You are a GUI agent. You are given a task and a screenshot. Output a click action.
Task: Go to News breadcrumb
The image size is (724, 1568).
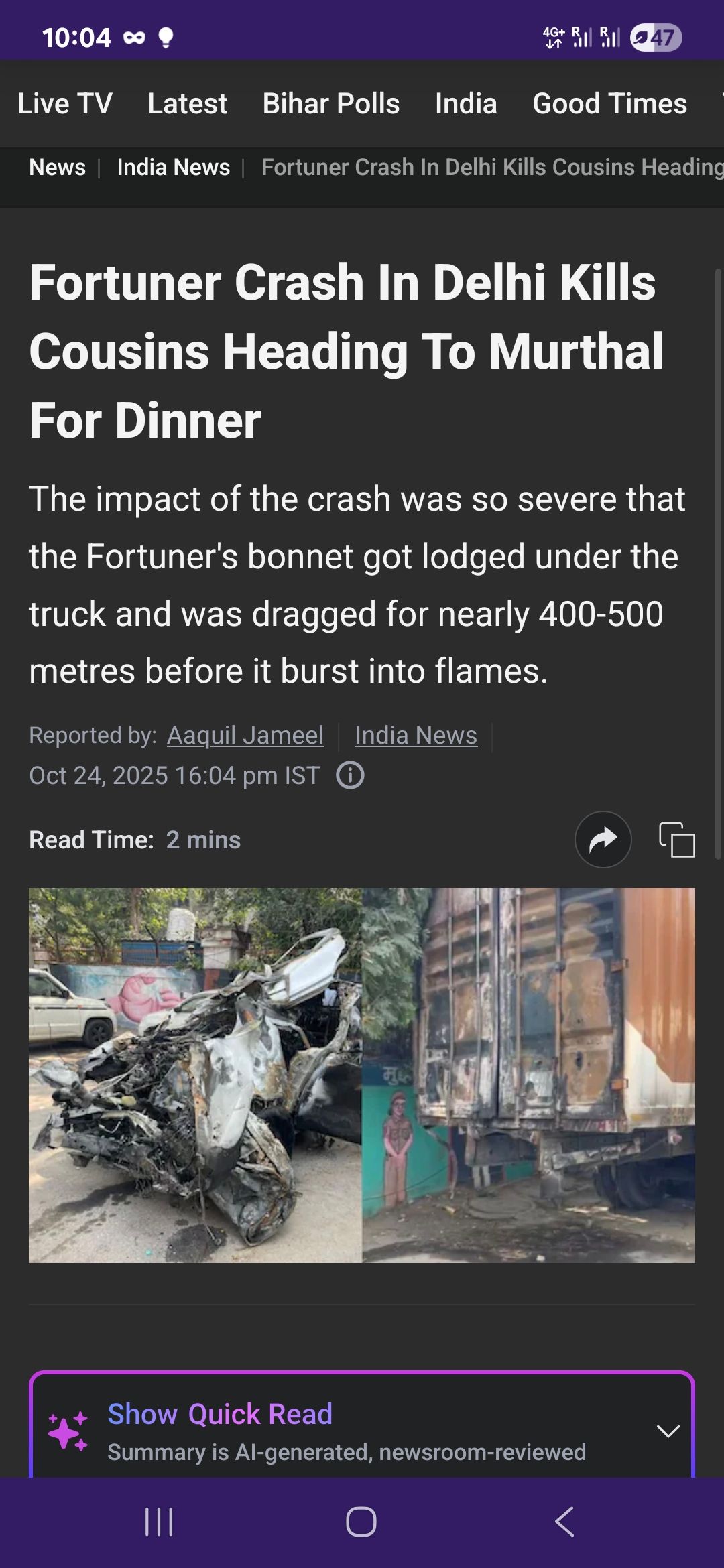[x=58, y=167]
